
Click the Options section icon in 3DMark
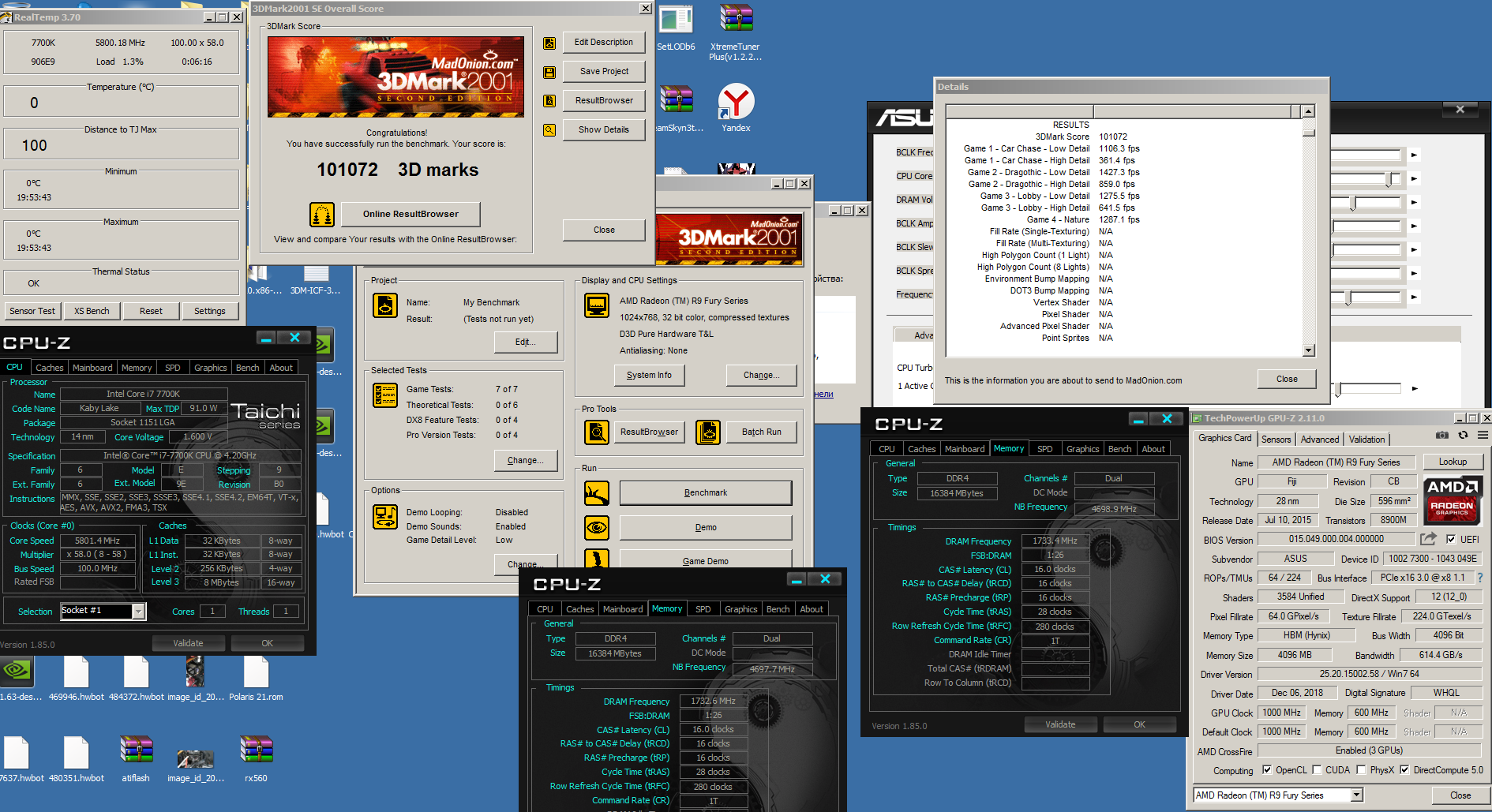pos(385,517)
